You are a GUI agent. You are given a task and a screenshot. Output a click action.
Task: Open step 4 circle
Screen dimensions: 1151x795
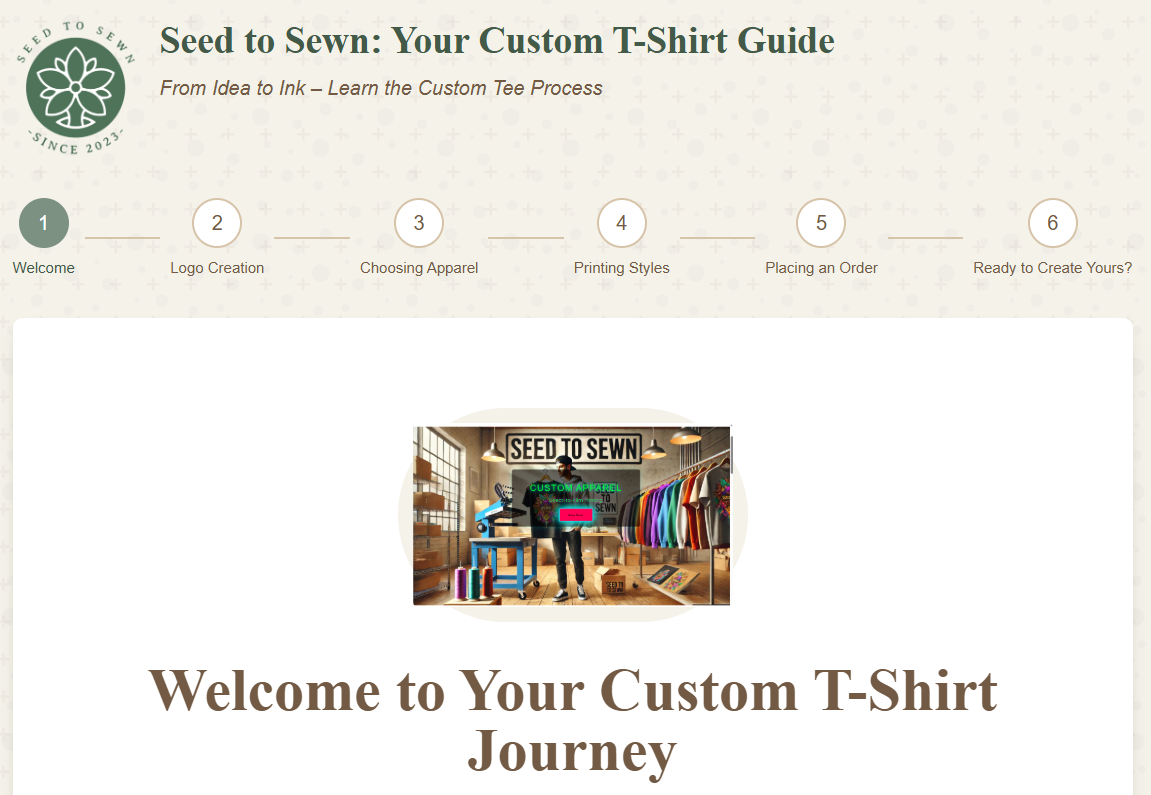(x=622, y=223)
